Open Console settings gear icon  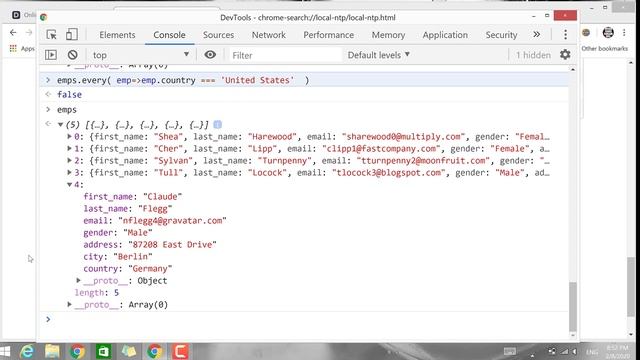[x=565, y=54]
